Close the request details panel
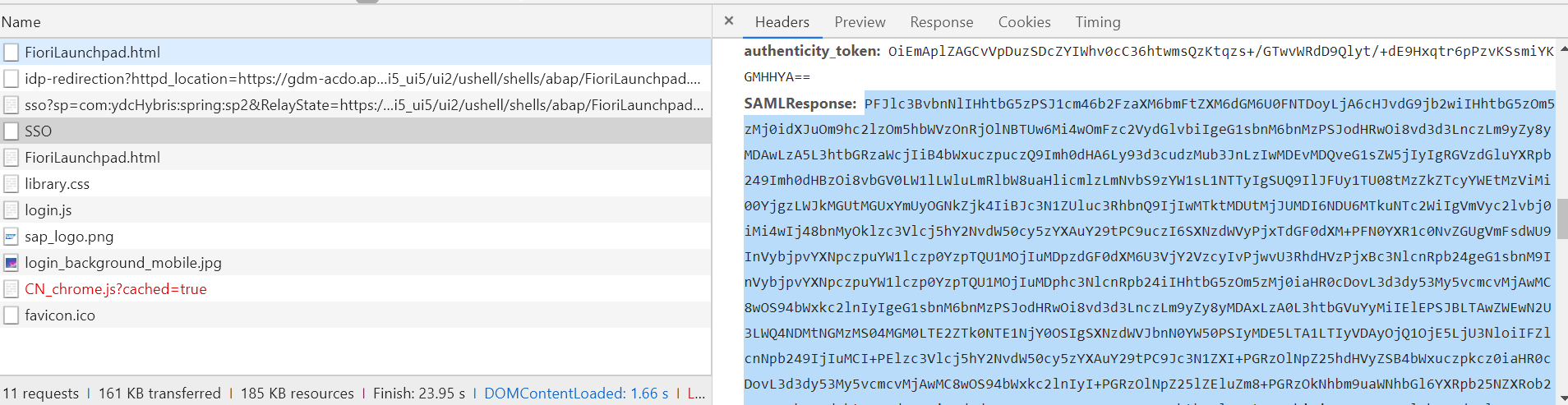Image resolution: width=1568 pixels, height=405 pixels. (728, 21)
